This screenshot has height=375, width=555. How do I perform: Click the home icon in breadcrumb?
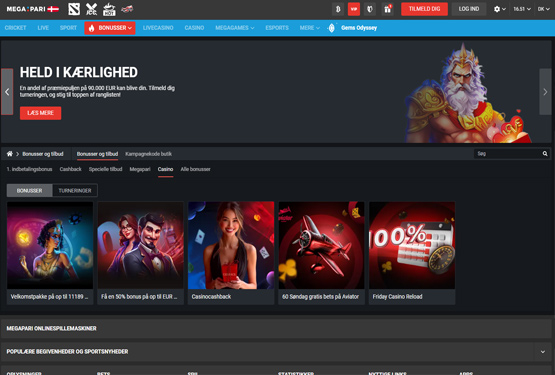pyautogui.click(x=10, y=154)
